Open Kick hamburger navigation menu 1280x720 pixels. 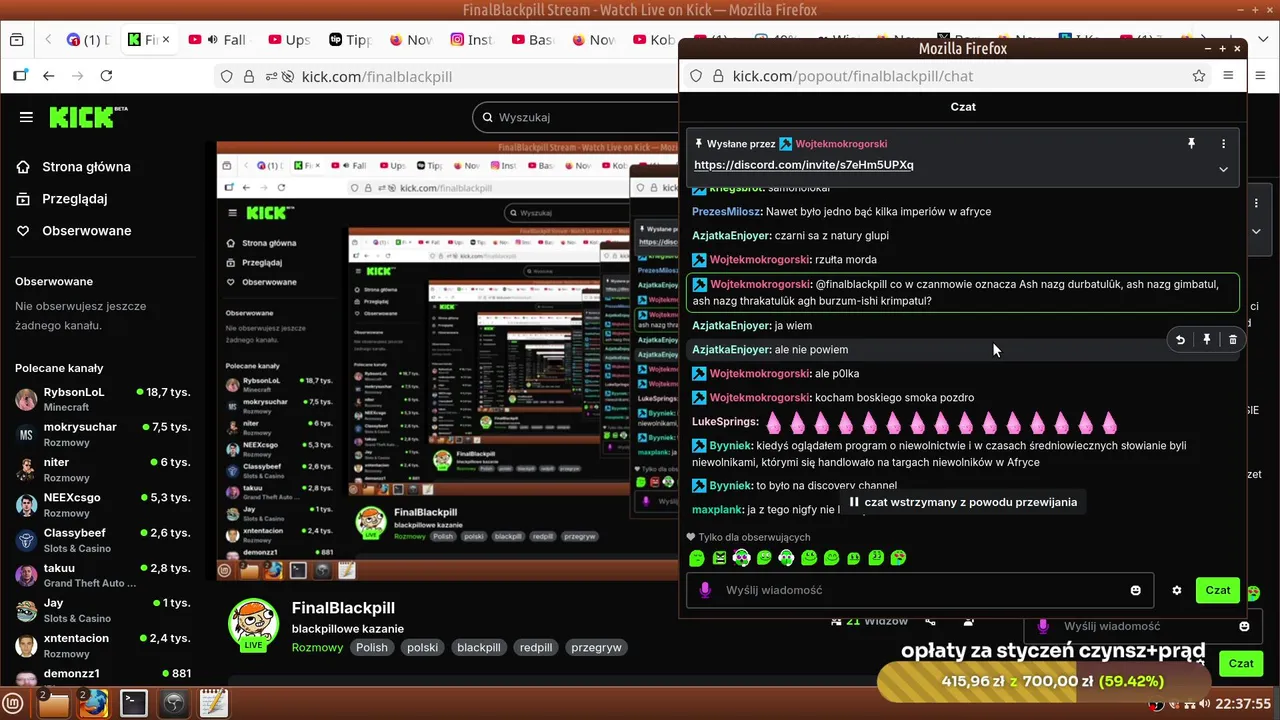tap(26, 117)
